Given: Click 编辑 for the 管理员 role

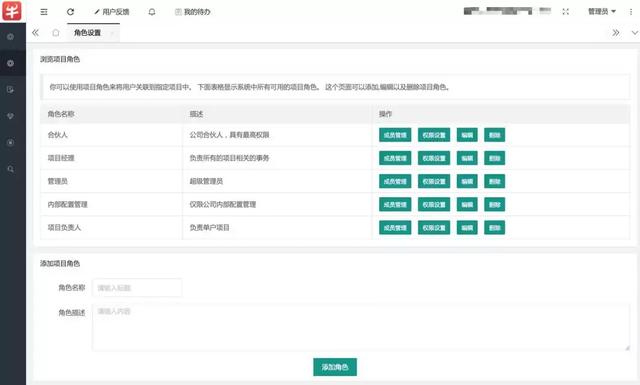Looking at the screenshot, I should pos(467,181).
